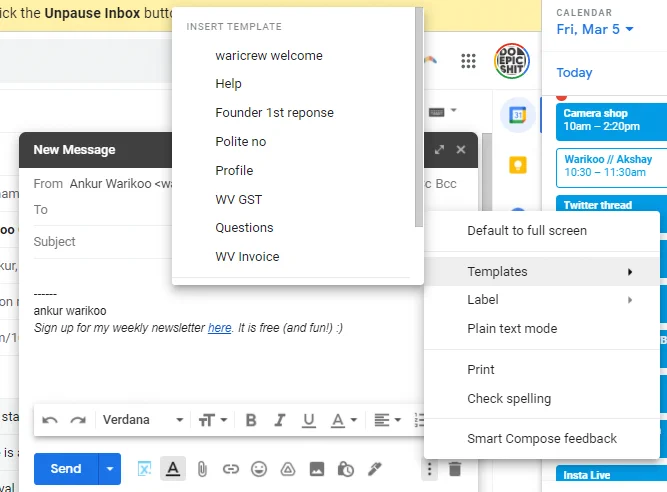Toggle bold formatting
This screenshot has height=492, width=667.
pyautogui.click(x=251, y=420)
